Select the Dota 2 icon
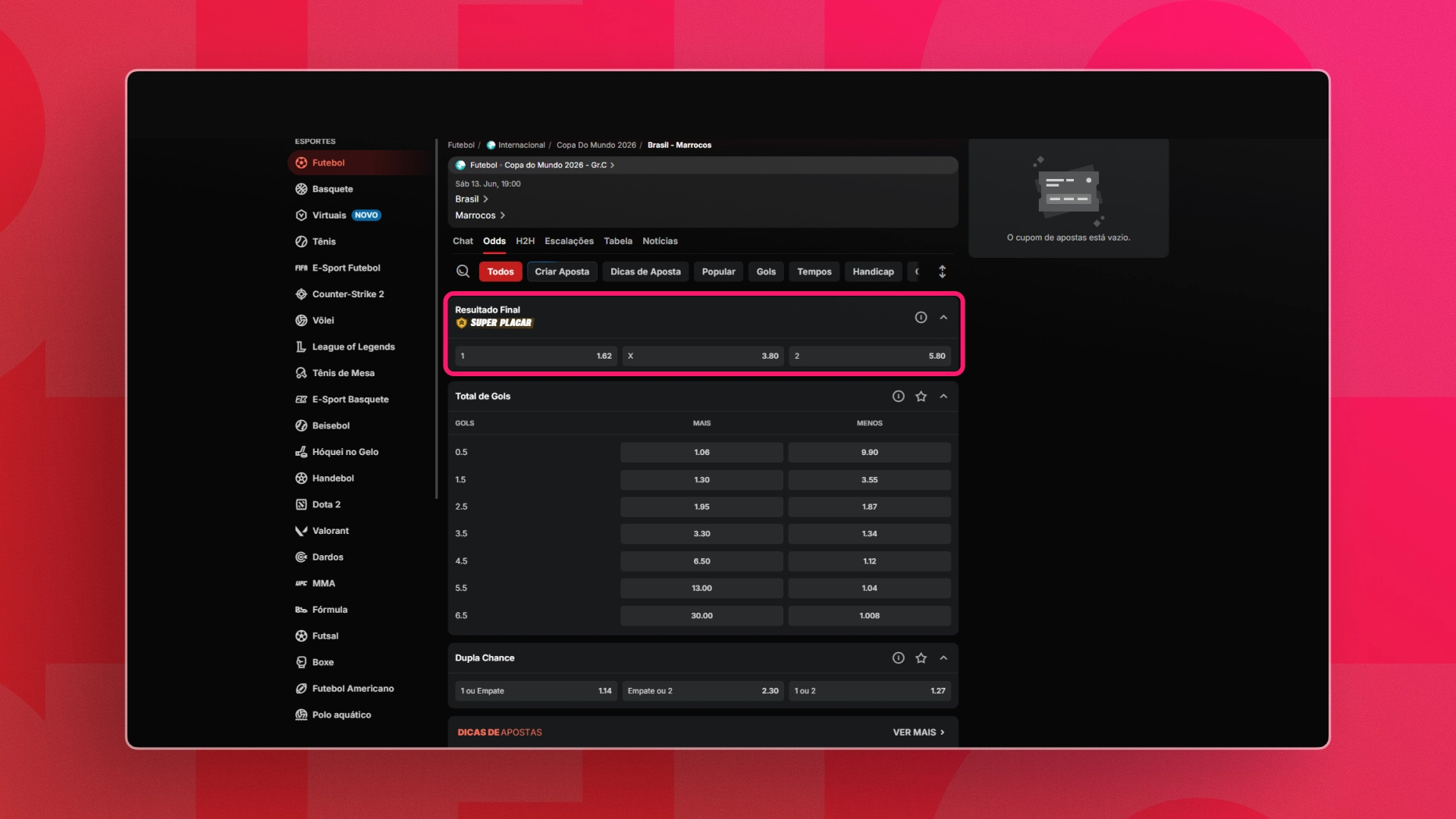Screen dimensions: 1456x819 (301, 505)
